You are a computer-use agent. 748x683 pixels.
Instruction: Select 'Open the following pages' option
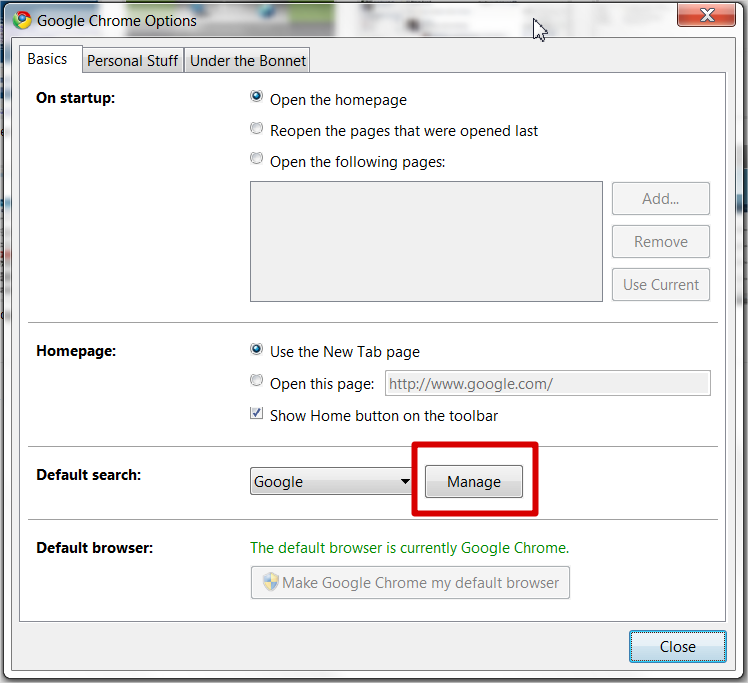click(257, 158)
